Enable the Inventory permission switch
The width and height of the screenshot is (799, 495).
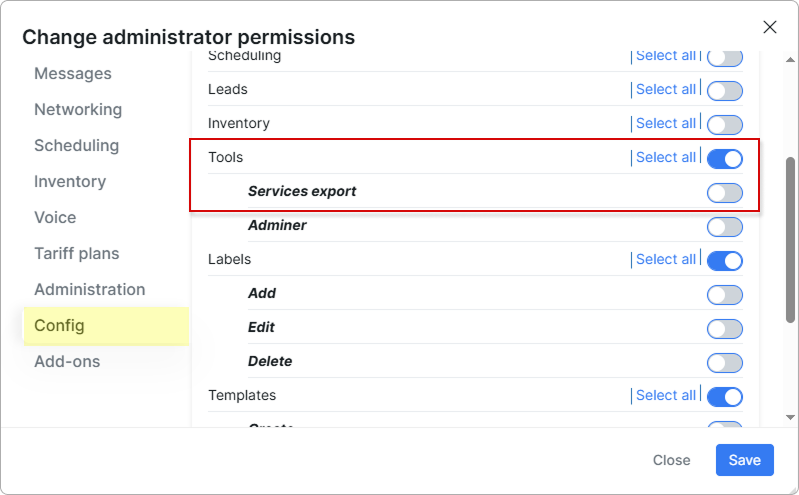[x=725, y=125]
